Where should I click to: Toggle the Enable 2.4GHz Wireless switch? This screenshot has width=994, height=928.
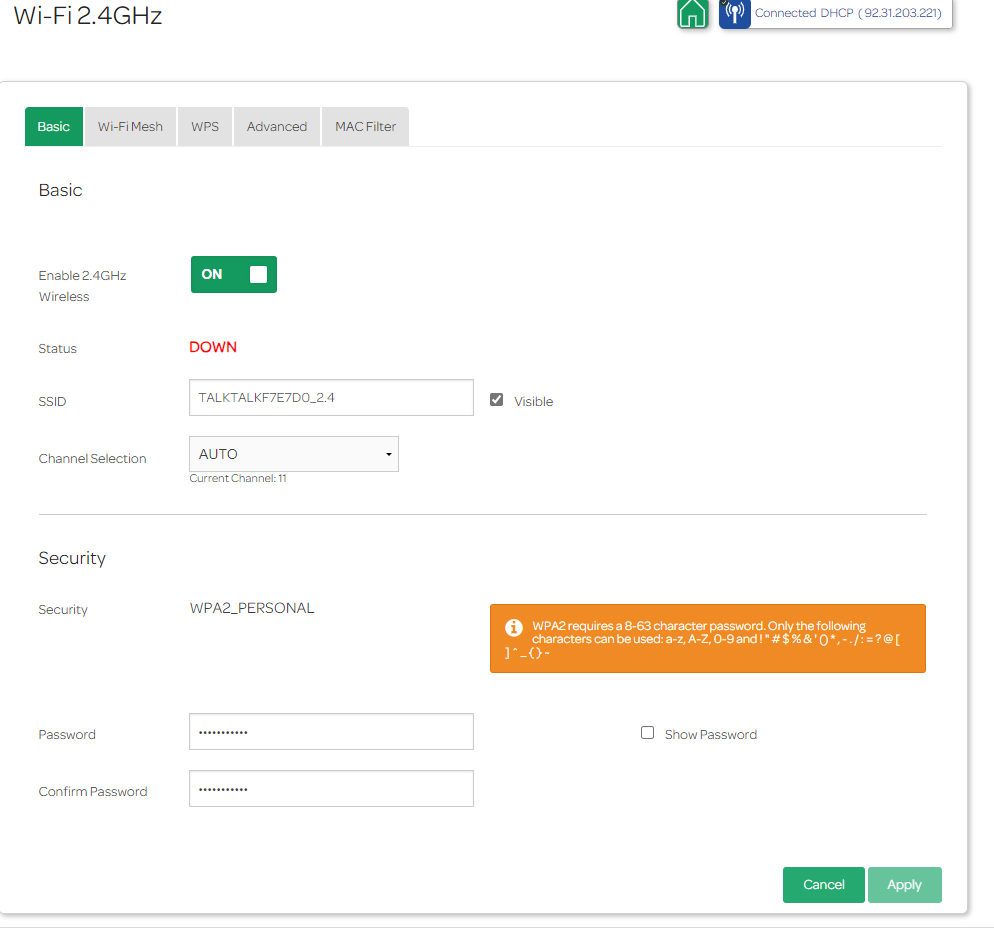234,275
